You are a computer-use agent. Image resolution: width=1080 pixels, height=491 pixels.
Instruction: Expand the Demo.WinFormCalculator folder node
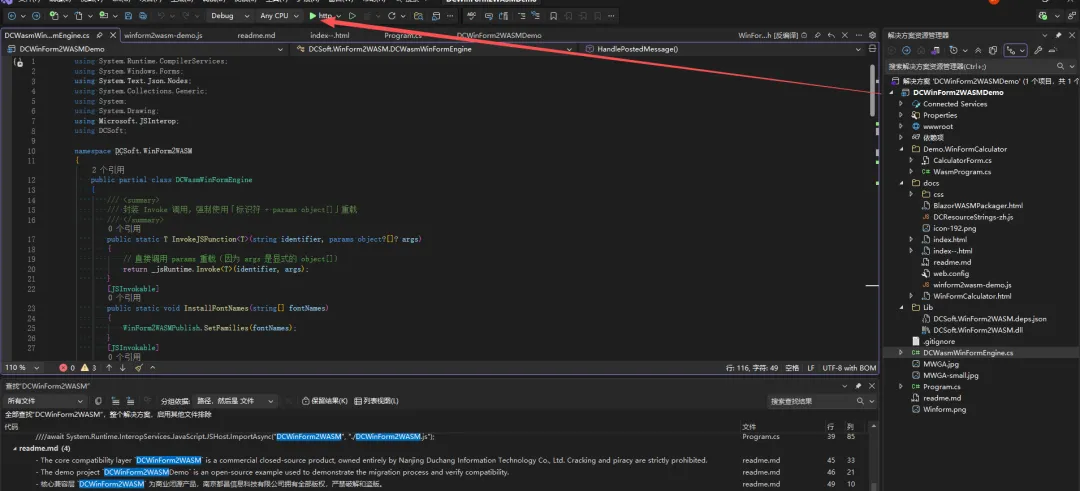(900, 149)
